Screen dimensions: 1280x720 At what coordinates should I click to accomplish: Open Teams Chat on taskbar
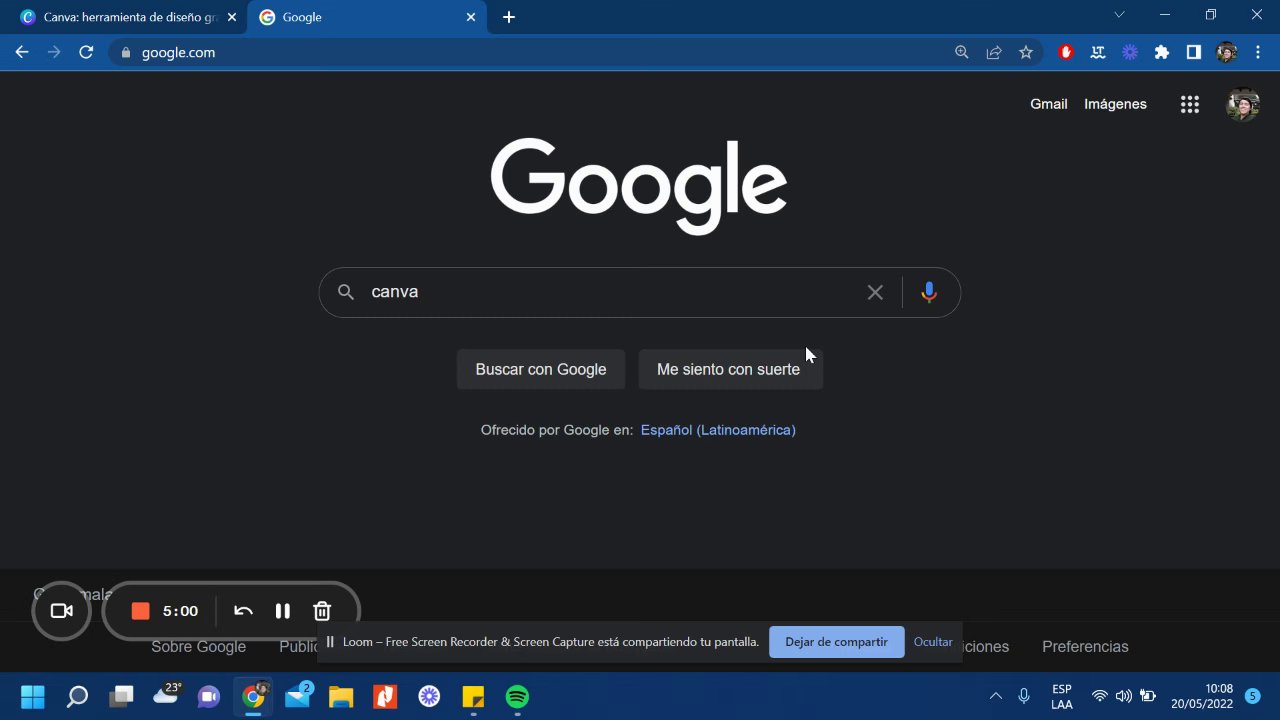(209, 696)
